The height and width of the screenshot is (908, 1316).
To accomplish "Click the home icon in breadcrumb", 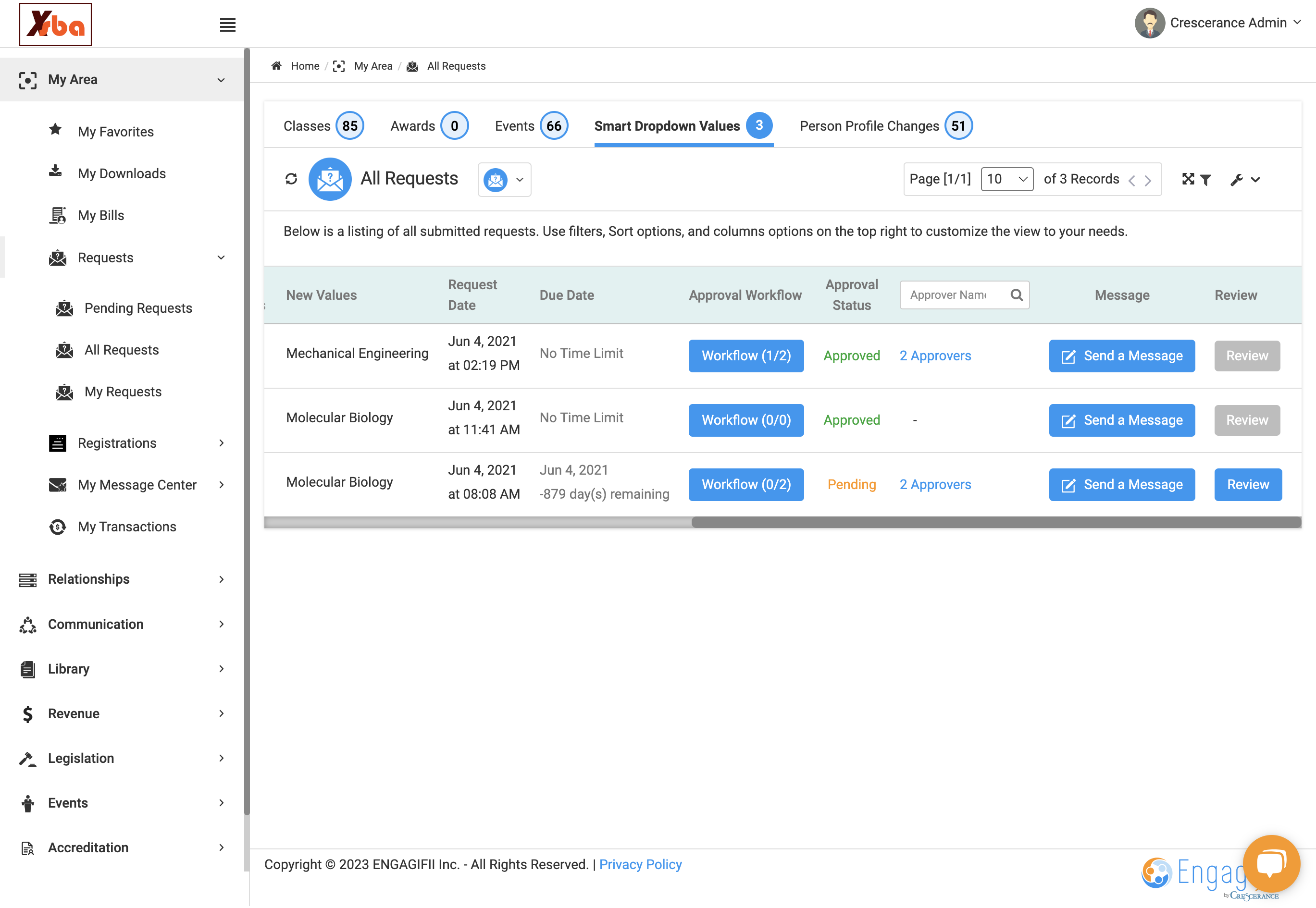I will point(277,66).
